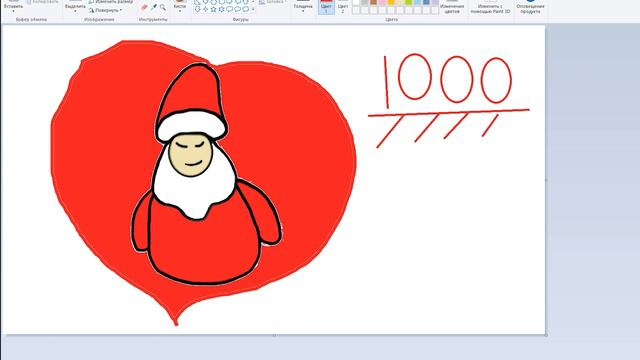The width and height of the screenshot is (640, 360).
Task: Activate Цвет 1 (Color 1) button
Action: coord(327,7)
